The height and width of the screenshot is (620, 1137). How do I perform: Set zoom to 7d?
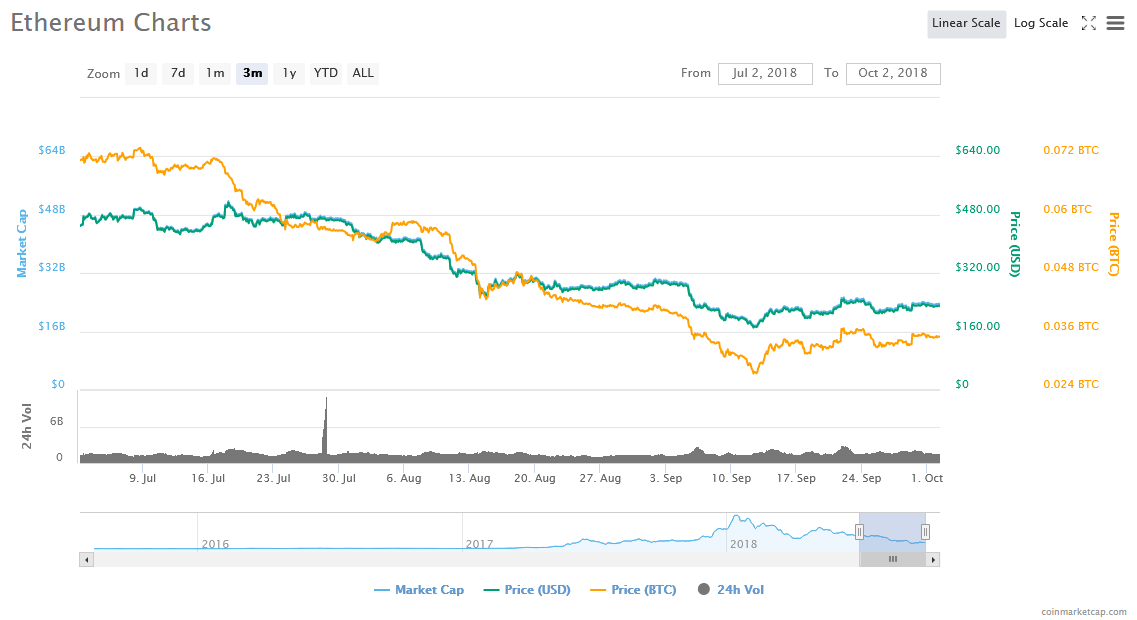click(x=178, y=73)
